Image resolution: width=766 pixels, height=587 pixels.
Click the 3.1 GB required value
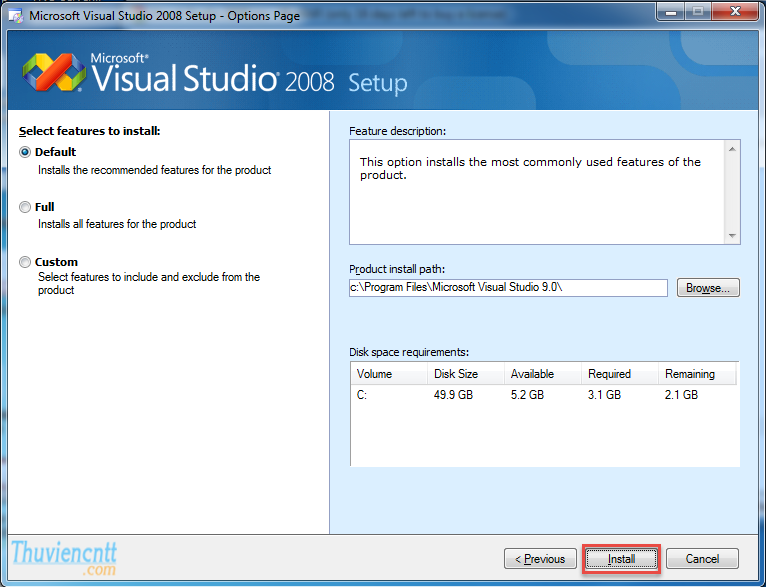tap(604, 395)
